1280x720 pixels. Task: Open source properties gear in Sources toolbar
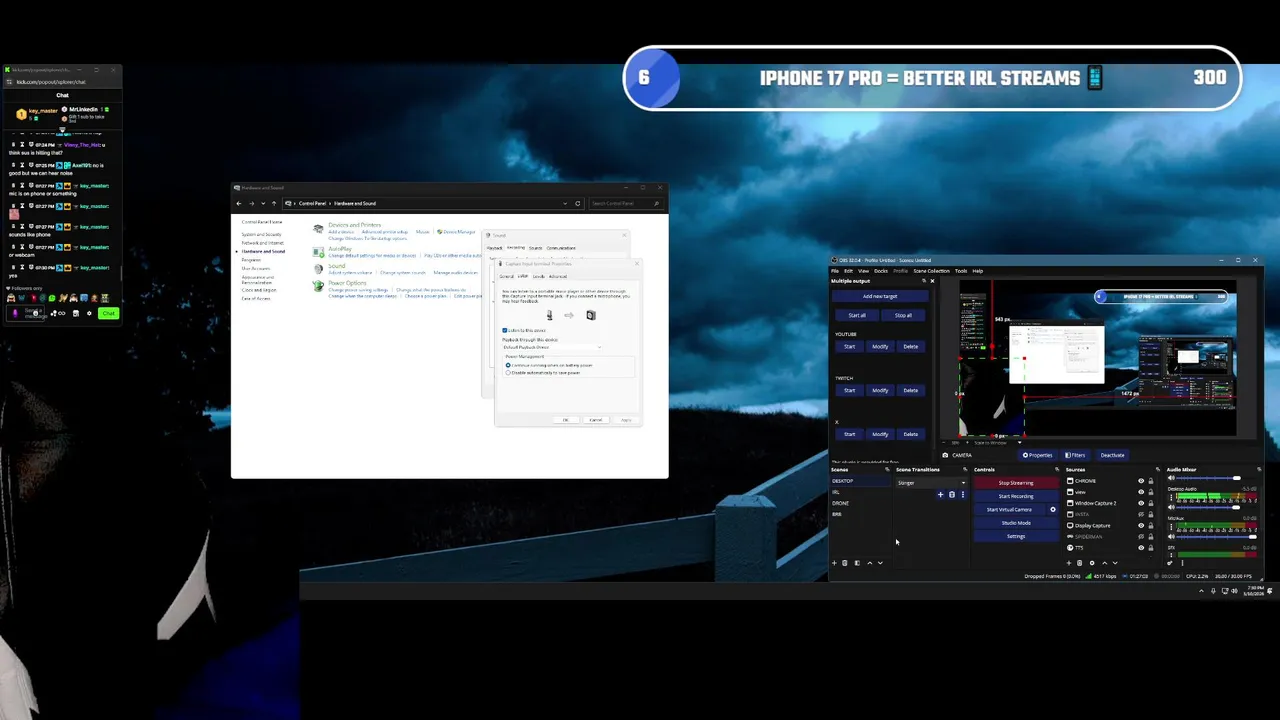[x=1092, y=563]
